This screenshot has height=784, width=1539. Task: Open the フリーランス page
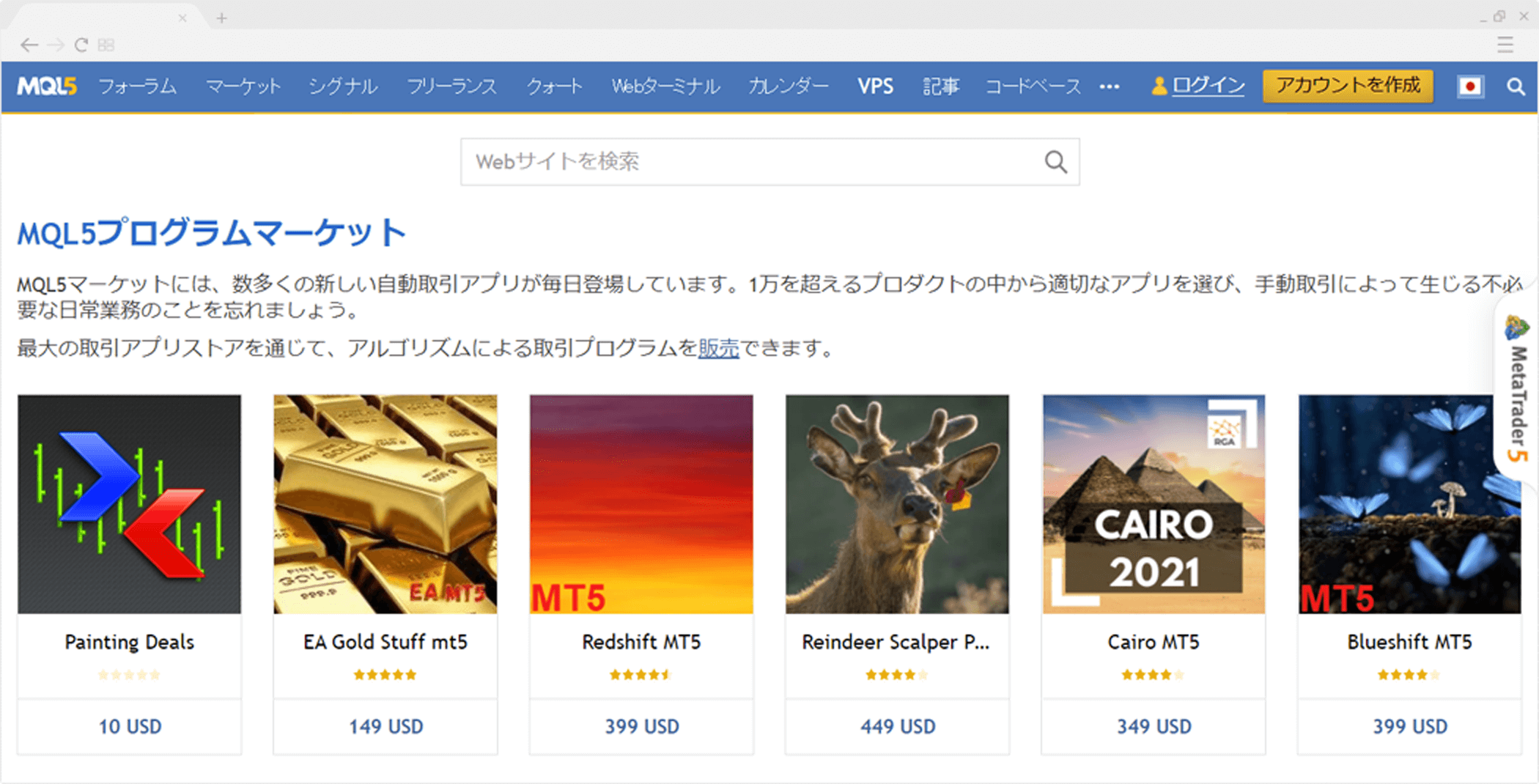tap(451, 86)
